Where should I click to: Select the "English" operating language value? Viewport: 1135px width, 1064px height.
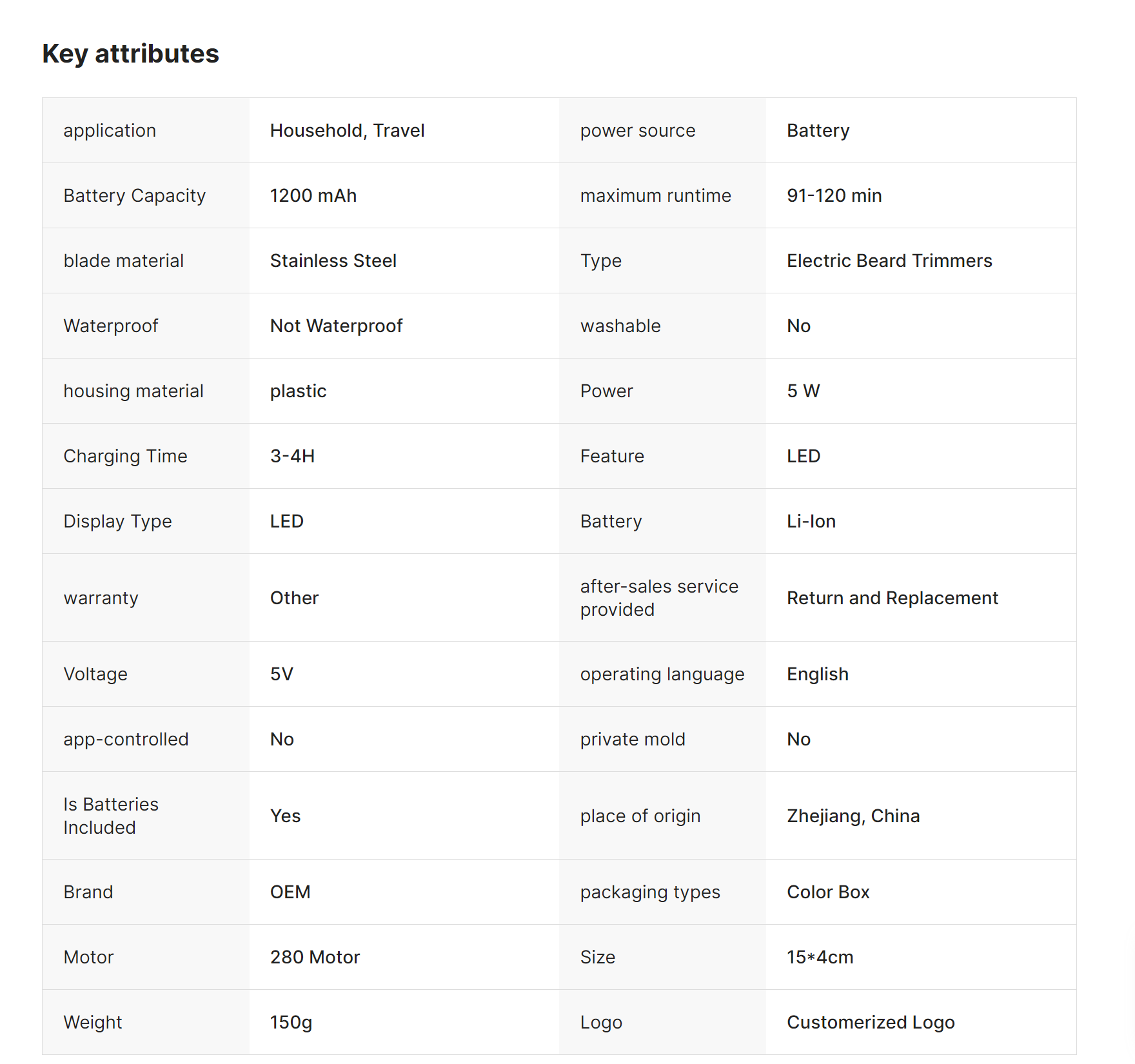(817, 674)
